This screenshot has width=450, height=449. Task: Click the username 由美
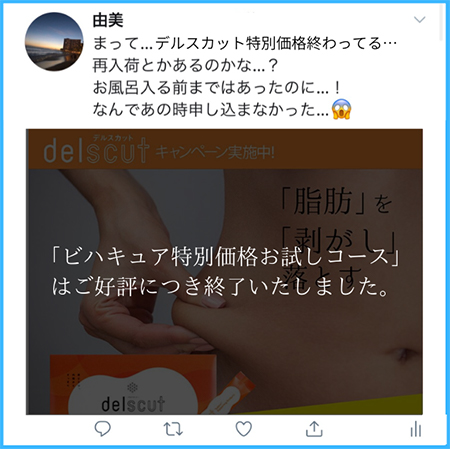point(108,21)
